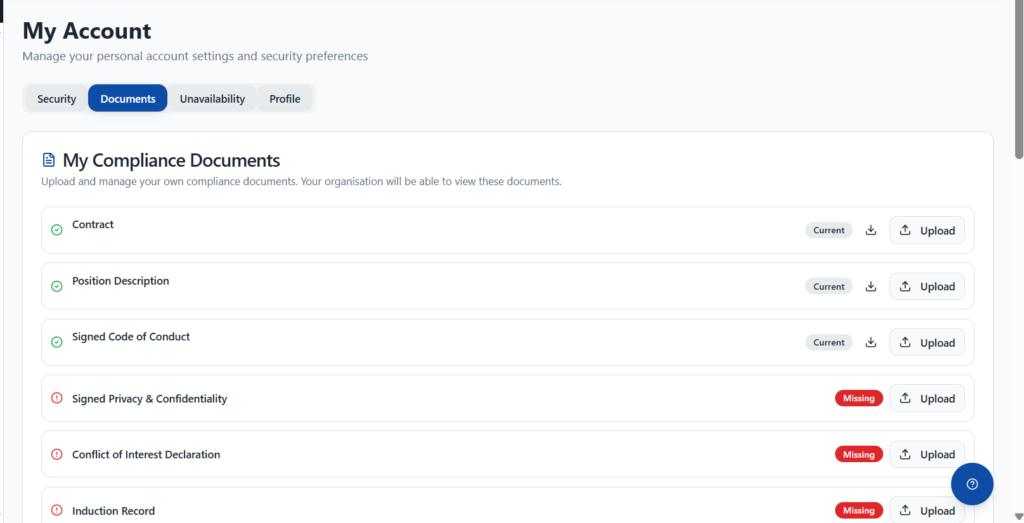Image resolution: width=1024 pixels, height=523 pixels.
Task: Click the Induction Record name
Action: click(113, 511)
